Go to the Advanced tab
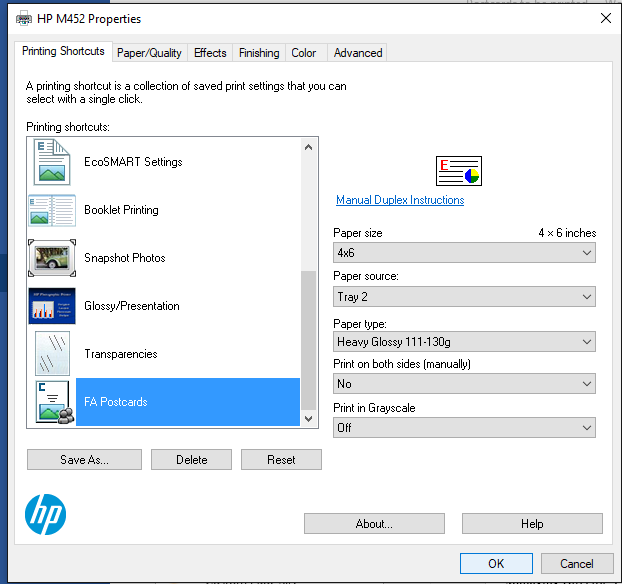Image resolution: width=622 pixels, height=584 pixels. tap(358, 53)
